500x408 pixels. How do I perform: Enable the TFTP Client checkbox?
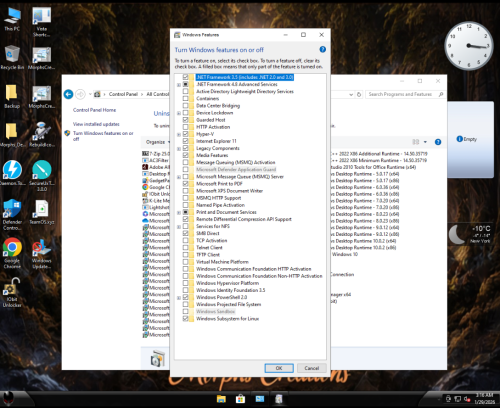(185, 255)
